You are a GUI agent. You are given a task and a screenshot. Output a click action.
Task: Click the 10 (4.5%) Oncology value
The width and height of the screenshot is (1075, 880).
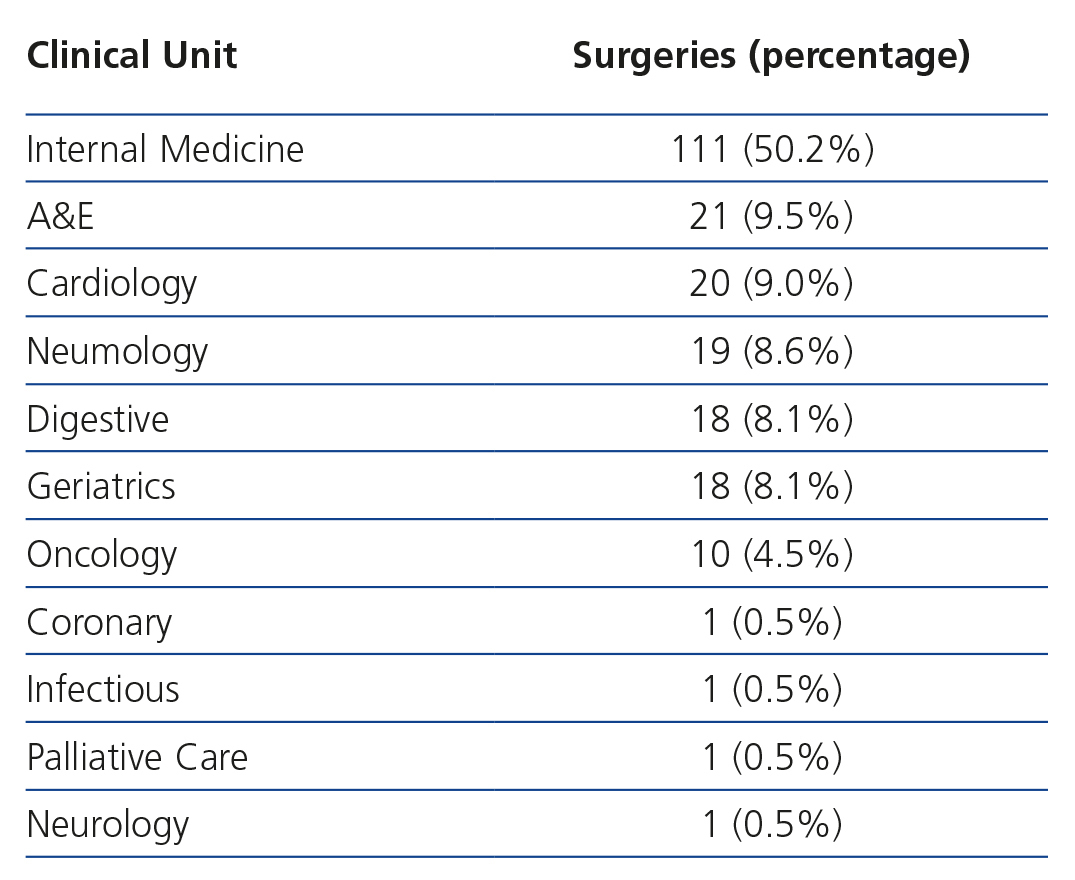point(771,554)
